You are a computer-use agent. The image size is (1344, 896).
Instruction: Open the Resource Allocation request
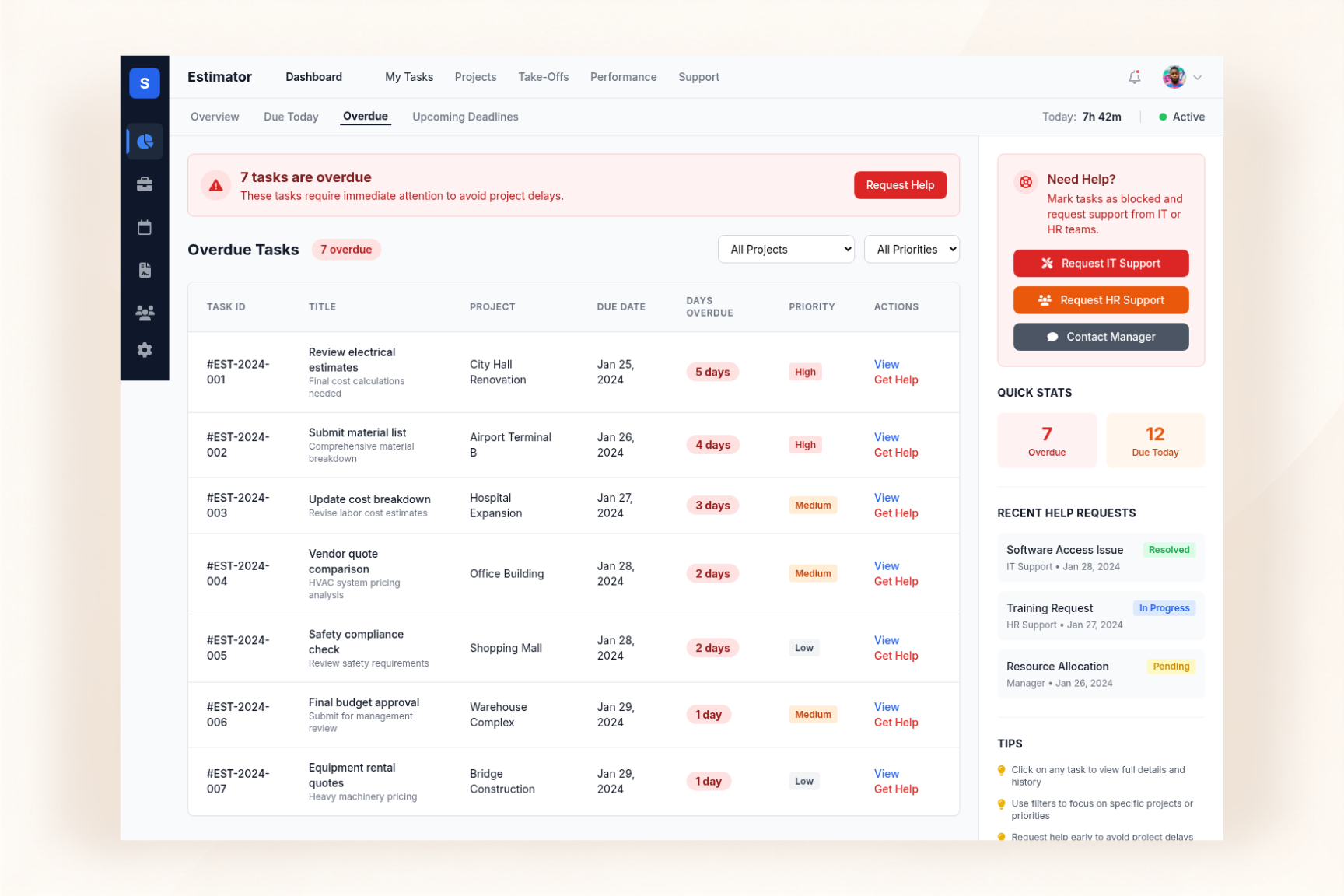[1101, 674]
